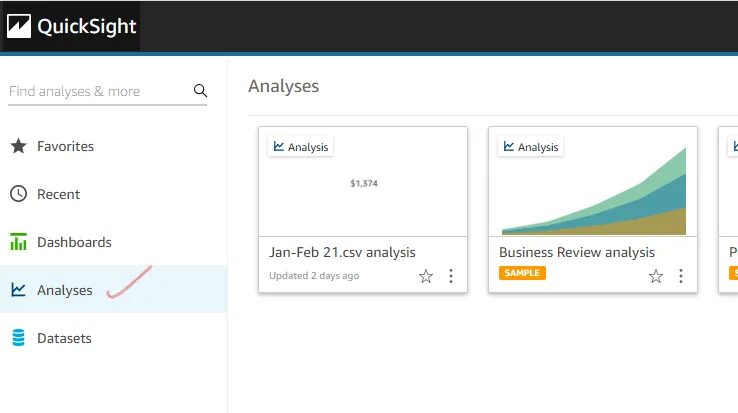Click the Jan-Feb 21.csv $1,374 thumbnail preview
This screenshot has height=413, width=738.
(363, 183)
